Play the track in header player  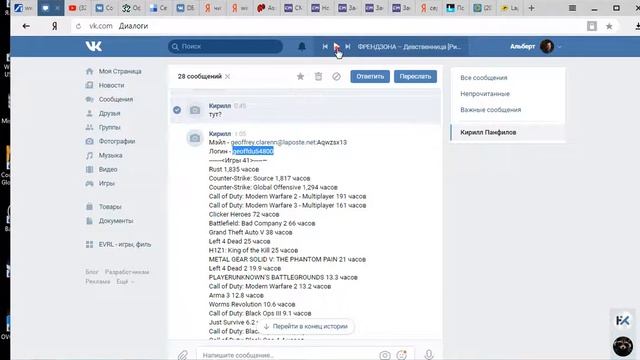pyautogui.click(x=336, y=47)
